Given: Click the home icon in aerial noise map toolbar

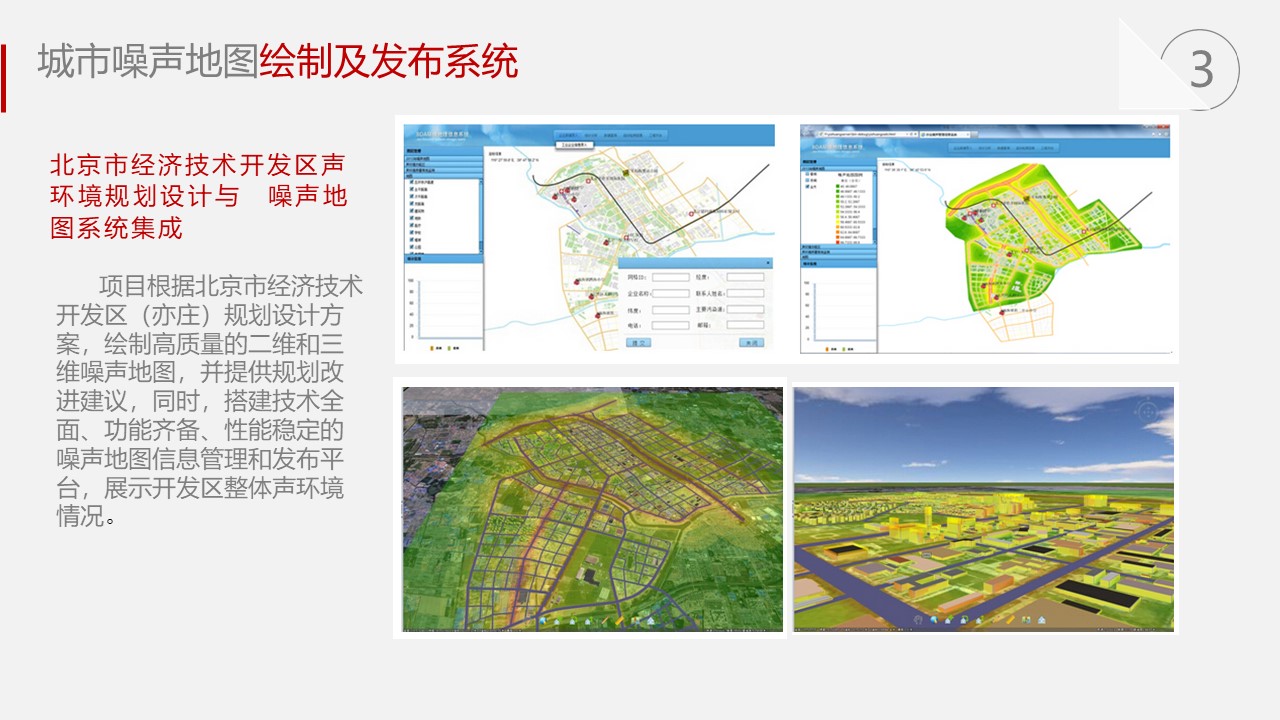Looking at the screenshot, I should tap(651, 622).
